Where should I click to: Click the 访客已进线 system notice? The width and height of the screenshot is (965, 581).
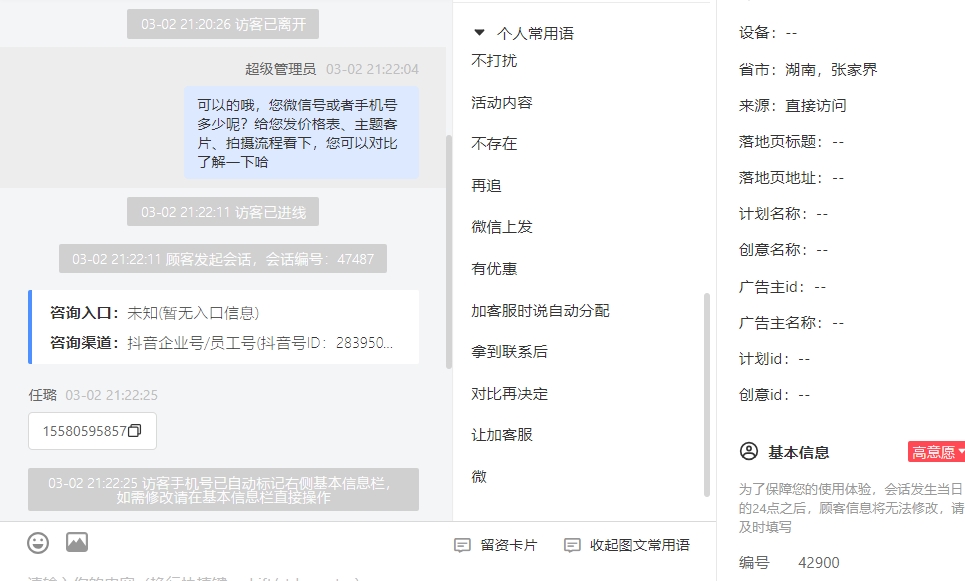pyautogui.click(x=223, y=212)
